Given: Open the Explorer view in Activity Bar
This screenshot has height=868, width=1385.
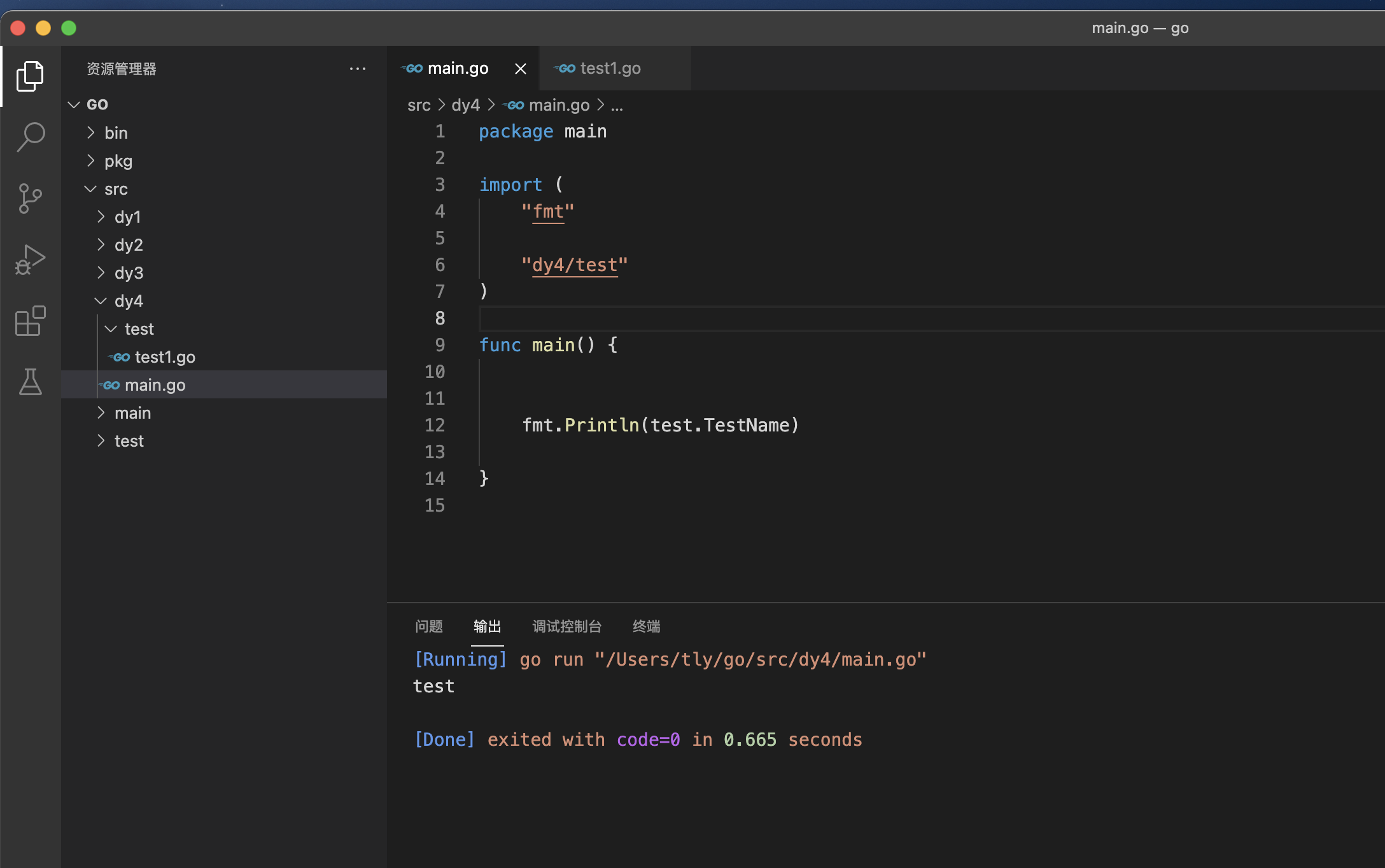Looking at the screenshot, I should click(x=30, y=76).
